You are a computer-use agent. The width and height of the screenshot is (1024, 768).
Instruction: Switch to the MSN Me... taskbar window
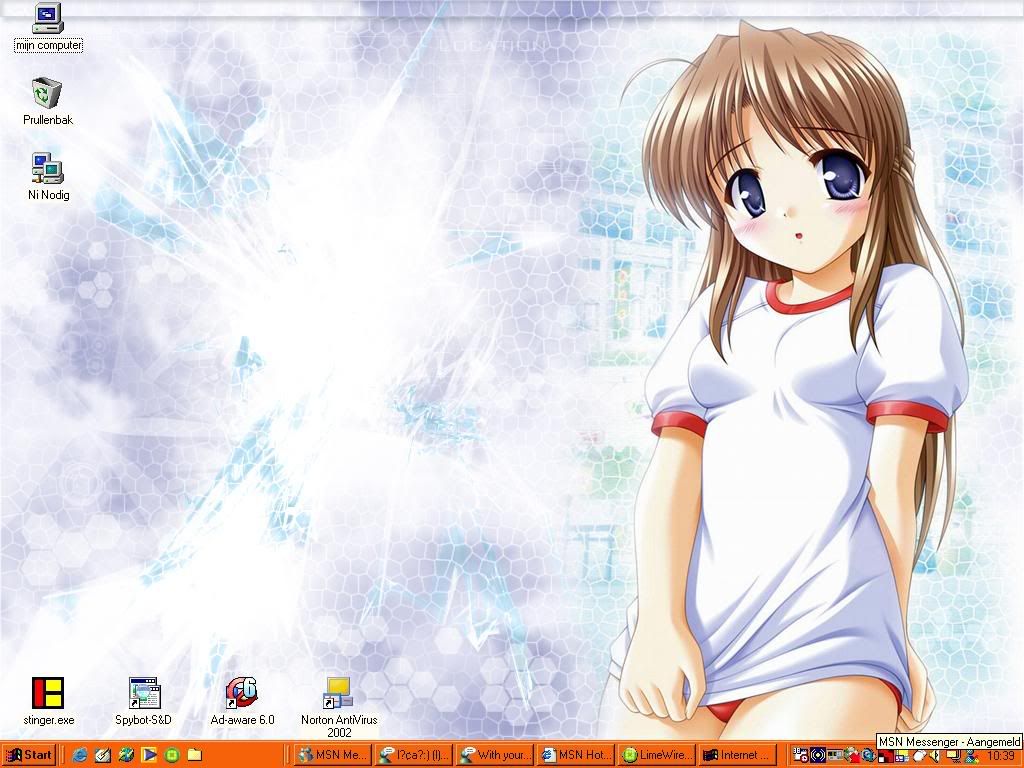pos(332,755)
